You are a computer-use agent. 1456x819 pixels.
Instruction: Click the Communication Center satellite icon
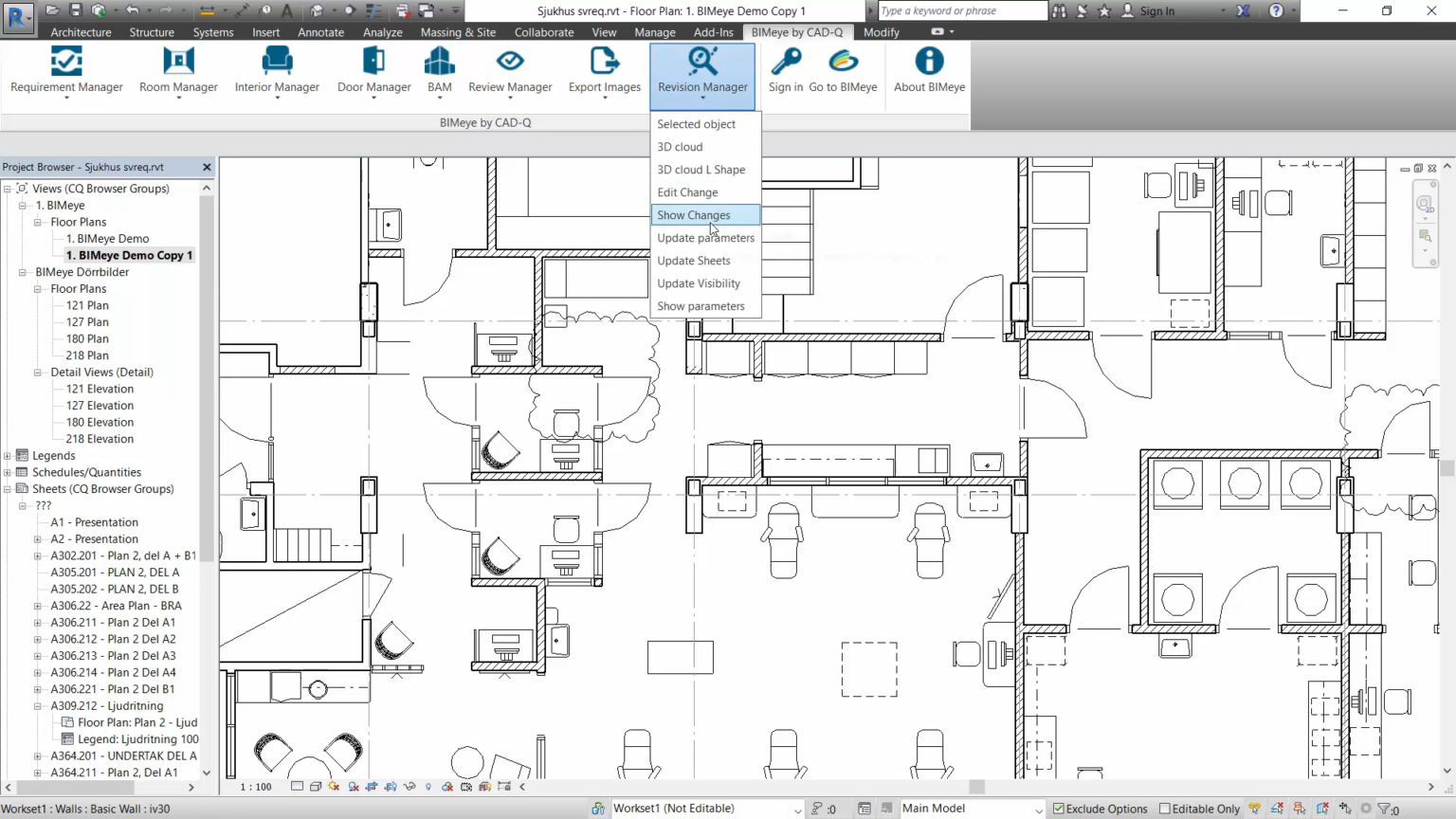tap(1082, 10)
